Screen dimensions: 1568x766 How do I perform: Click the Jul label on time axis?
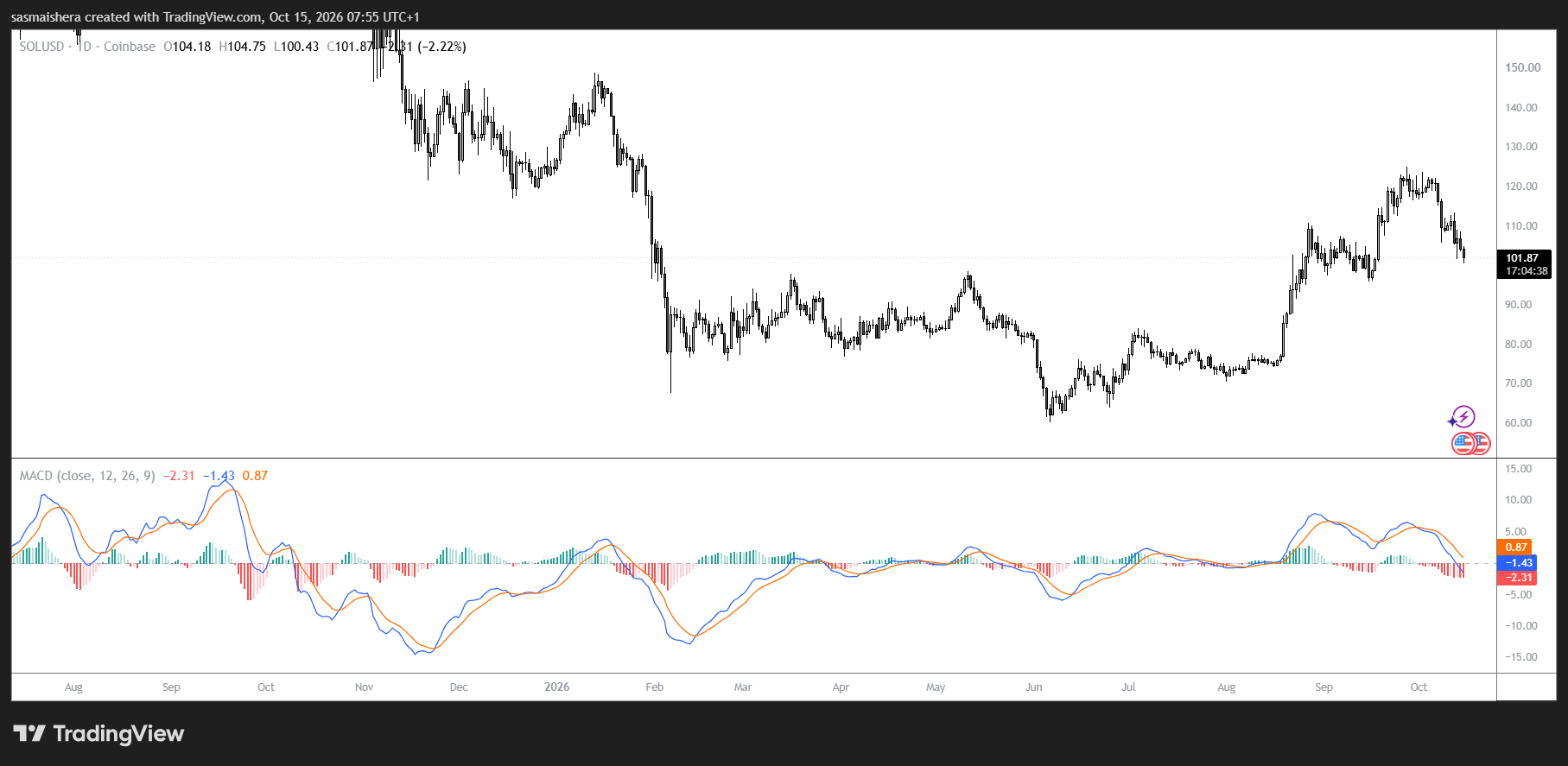[1128, 687]
